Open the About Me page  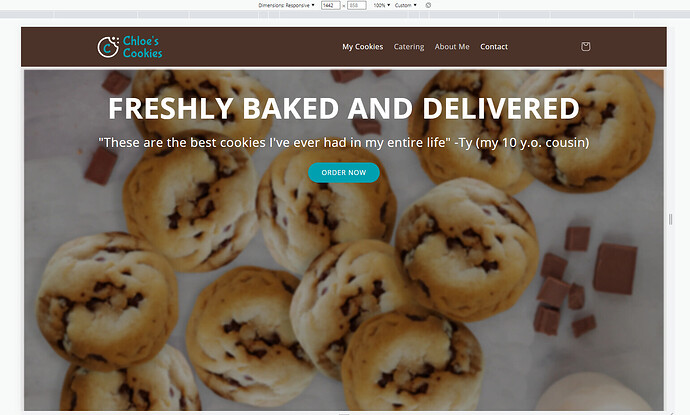[x=452, y=47]
